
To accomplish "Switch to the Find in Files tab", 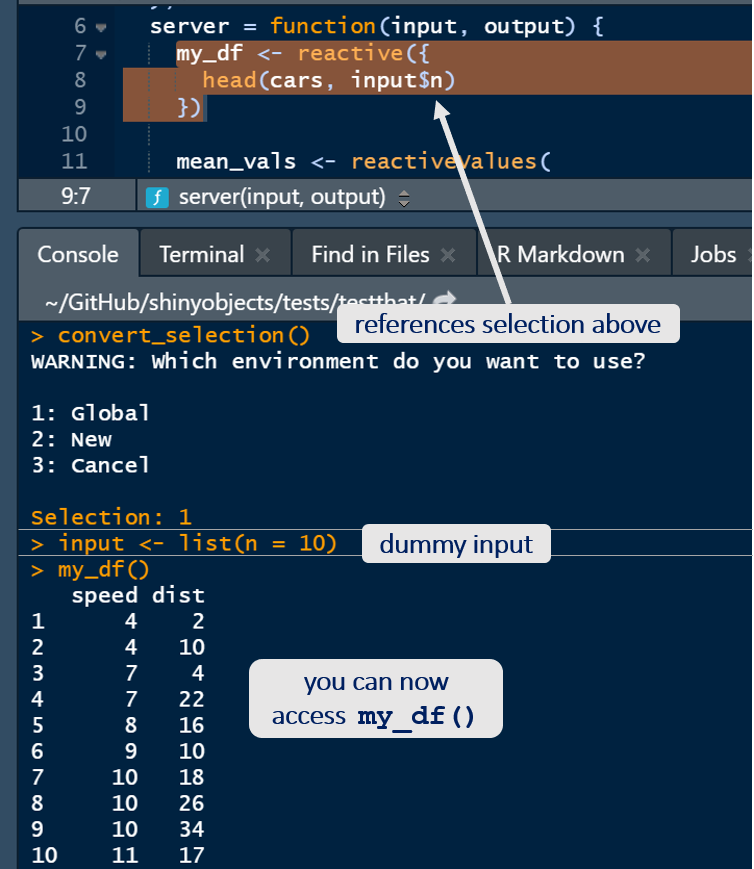I will coord(369,255).
